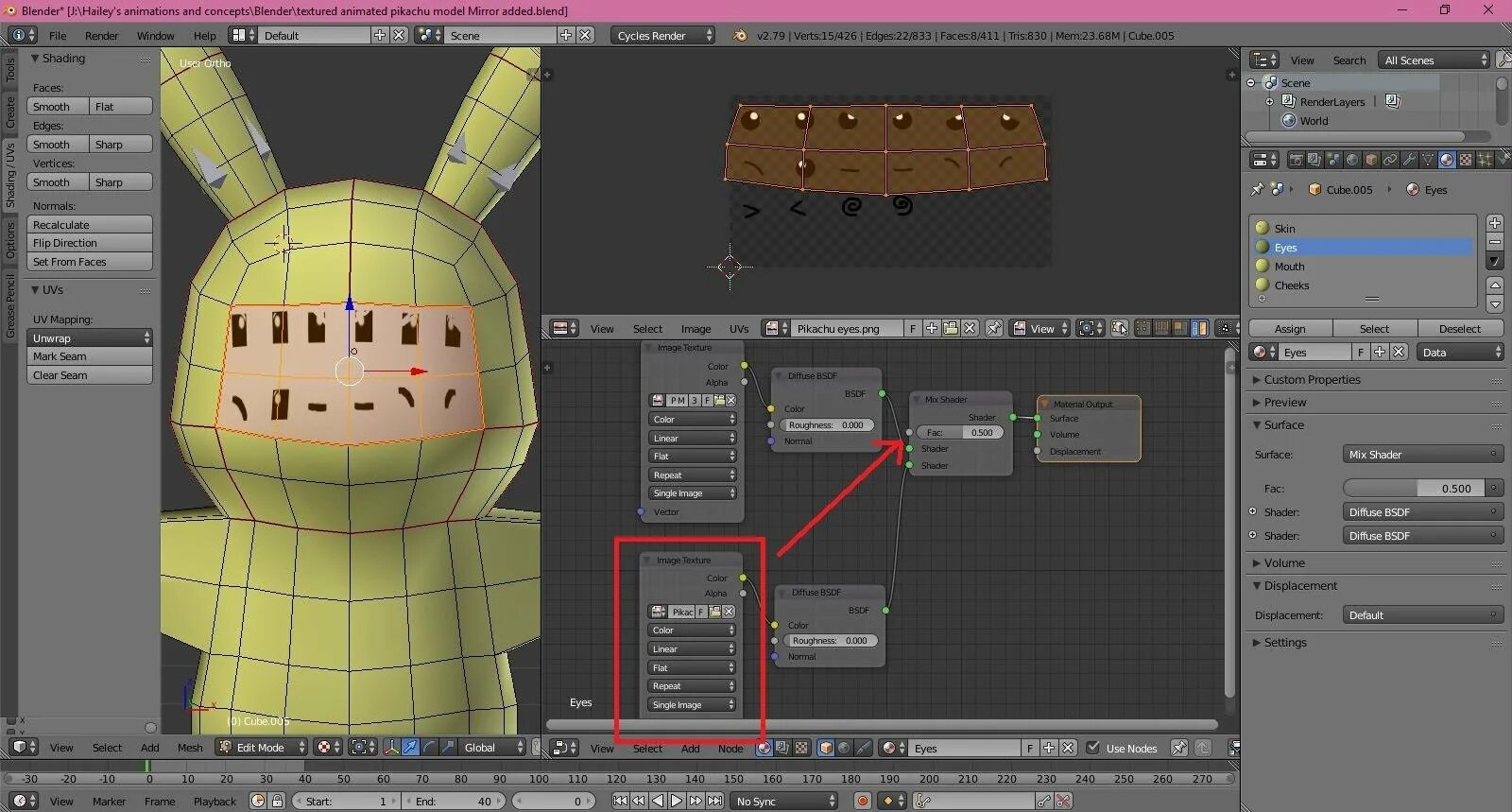This screenshot has width=1512, height=812.
Task: Add a new material slot with plus
Action: [1495, 223]
